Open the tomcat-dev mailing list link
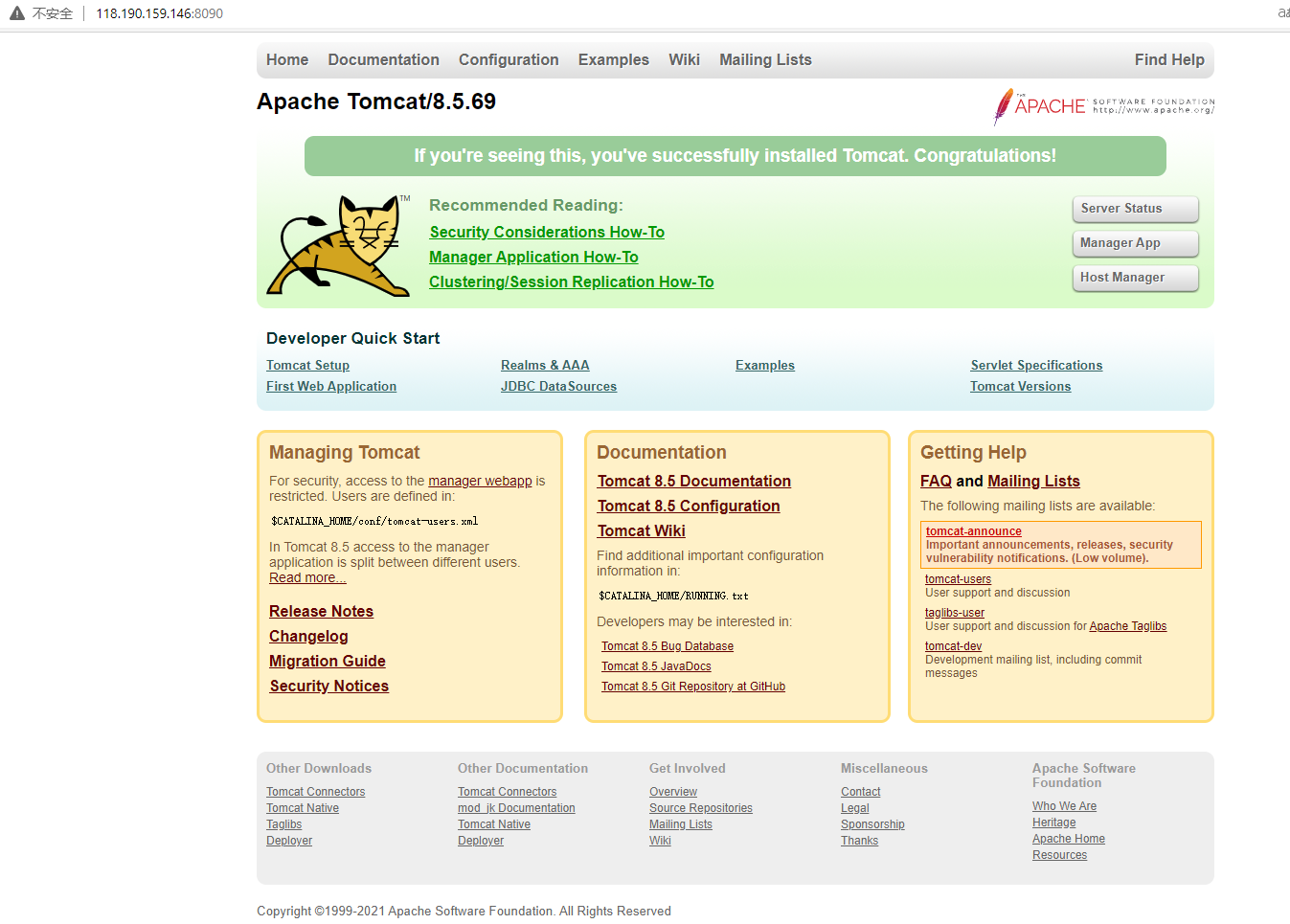This screenshot has height=924, width=1290. (953, 646)
